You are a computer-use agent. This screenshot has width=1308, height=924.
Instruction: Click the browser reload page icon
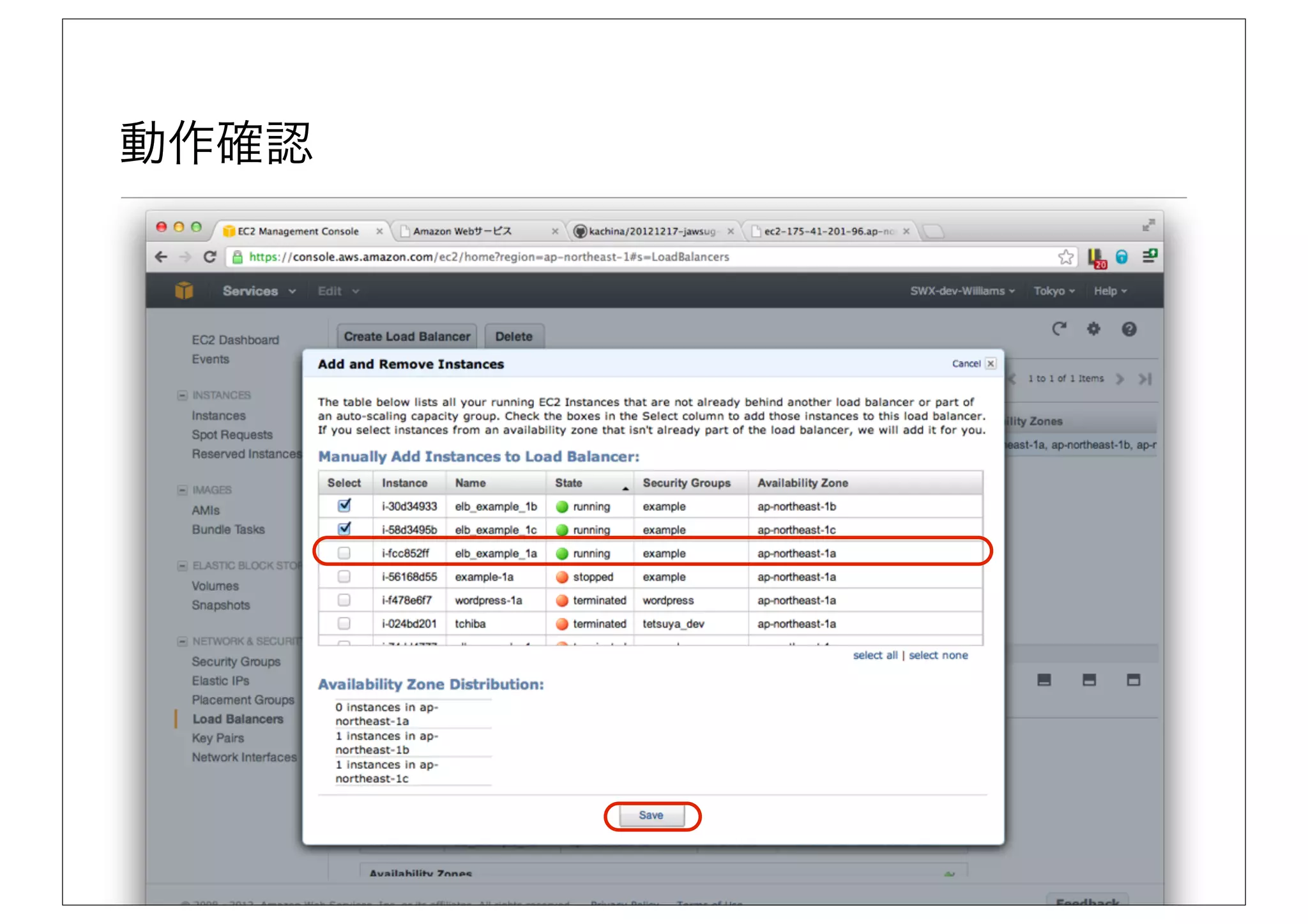tap(209, 257)
